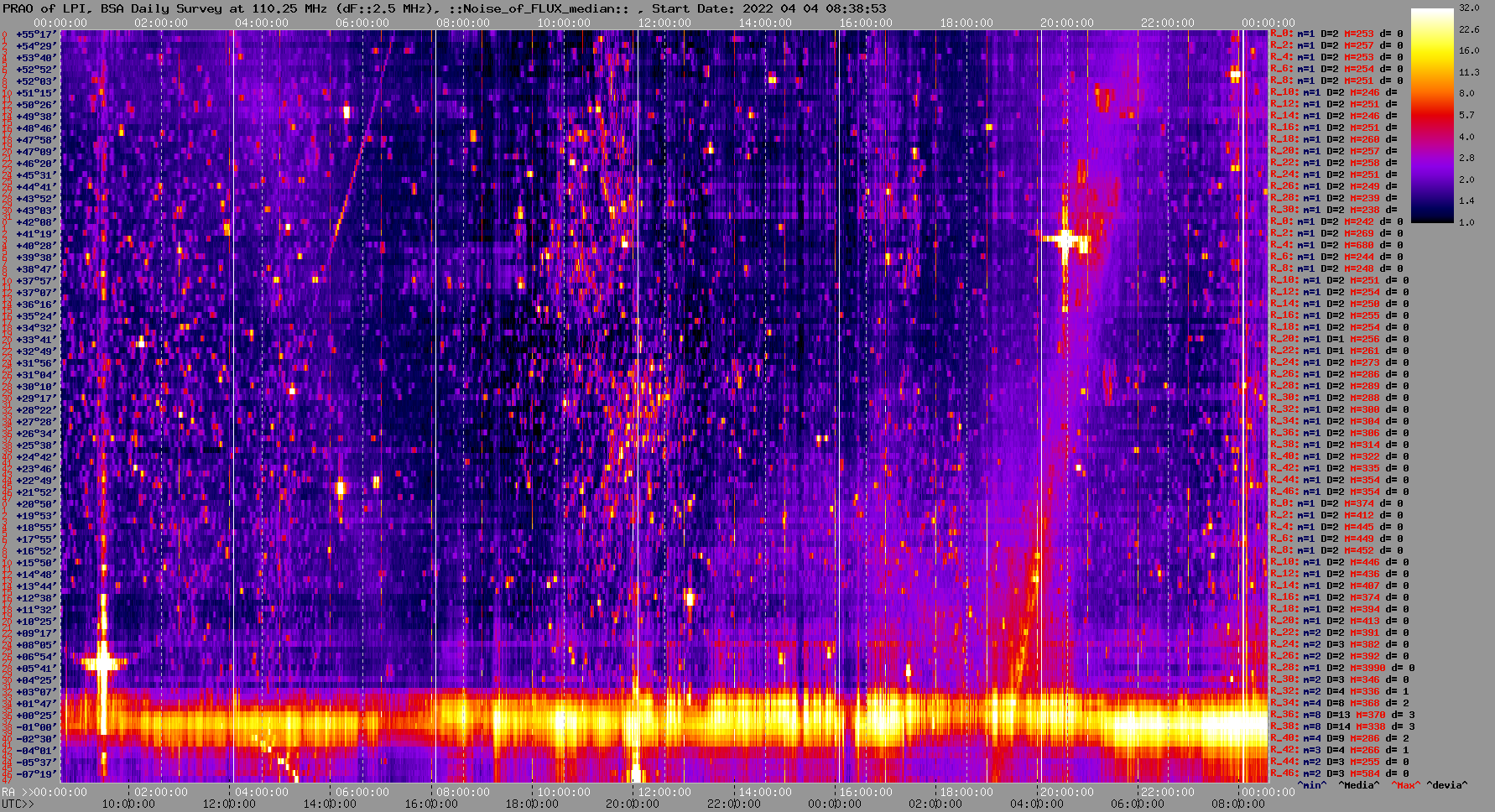Select the declination label +20°50'
This screenshot has width=1495, height=812.
[x=35, y=503]
